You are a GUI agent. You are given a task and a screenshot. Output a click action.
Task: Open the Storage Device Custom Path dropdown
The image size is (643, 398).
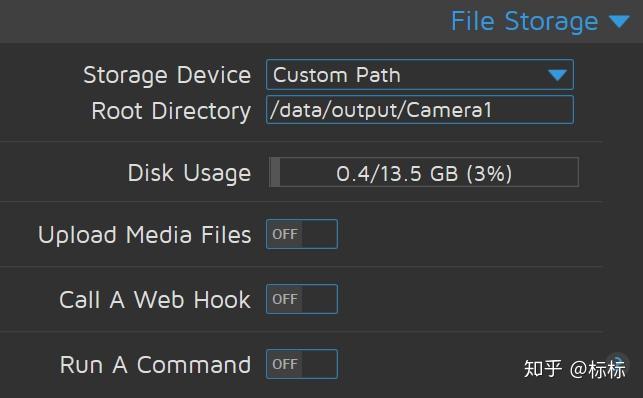pos(420,75)
